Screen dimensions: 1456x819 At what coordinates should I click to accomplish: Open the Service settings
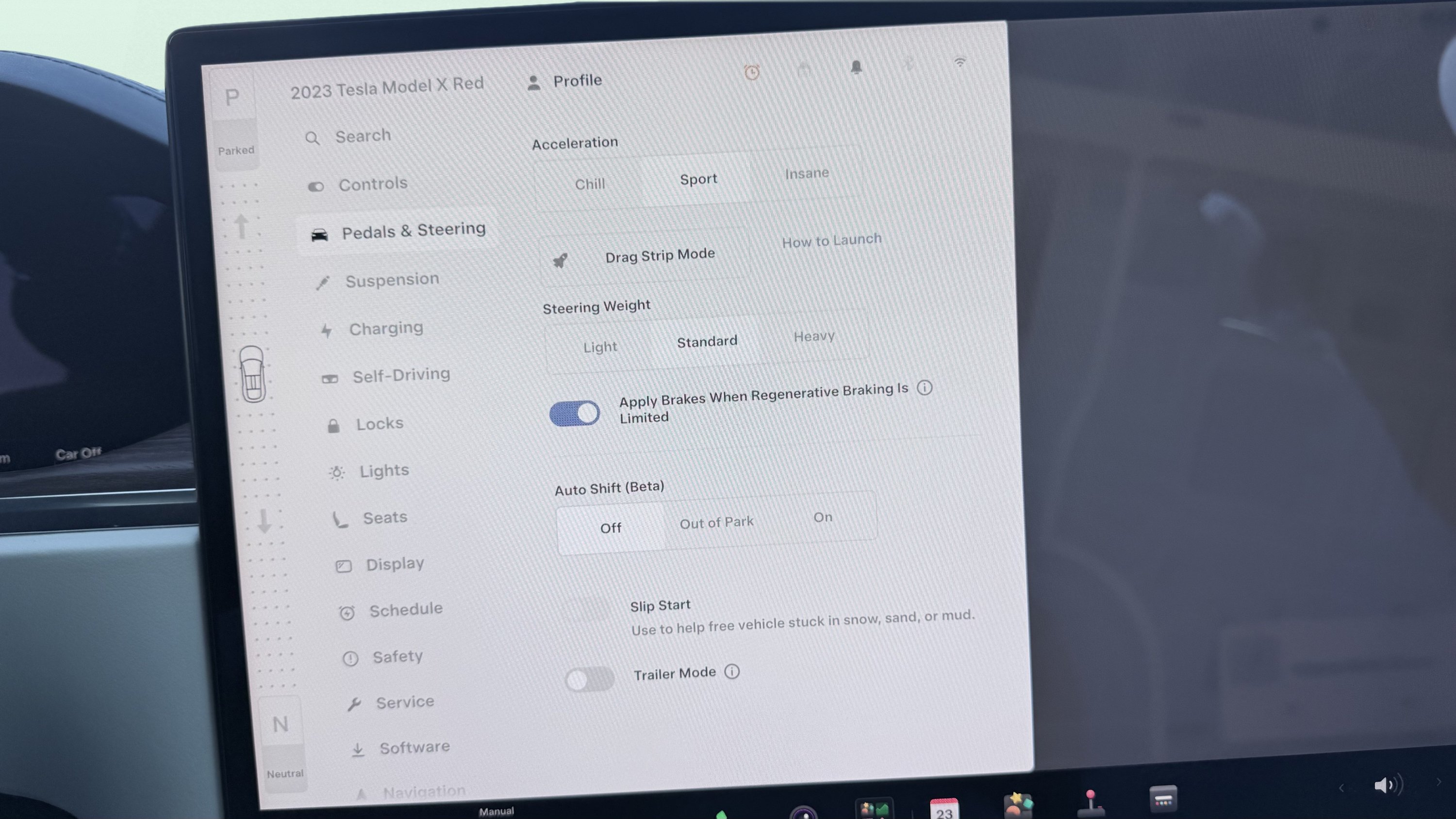391,702
